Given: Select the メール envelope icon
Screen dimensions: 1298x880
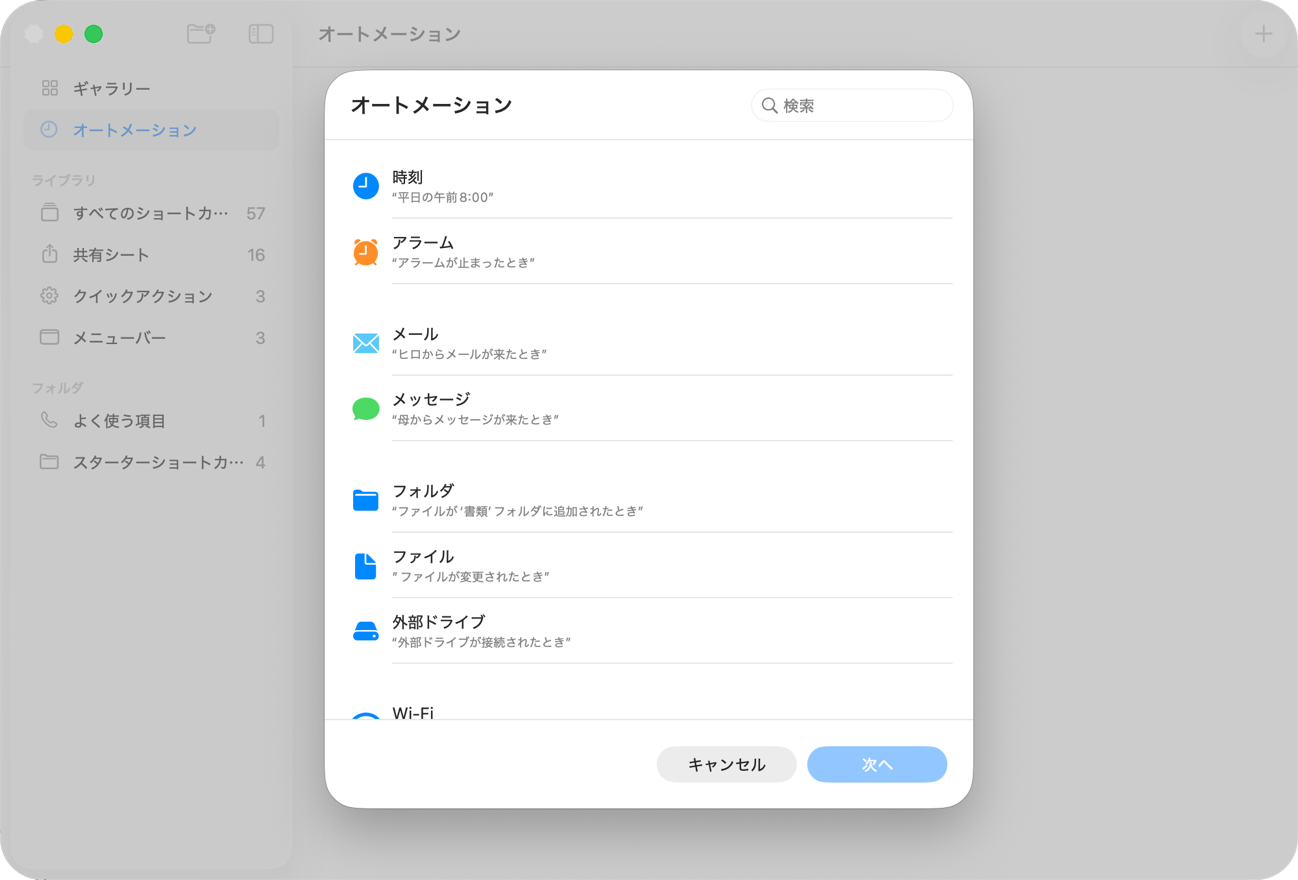Looking at the screenshot, I should [366, 343].
